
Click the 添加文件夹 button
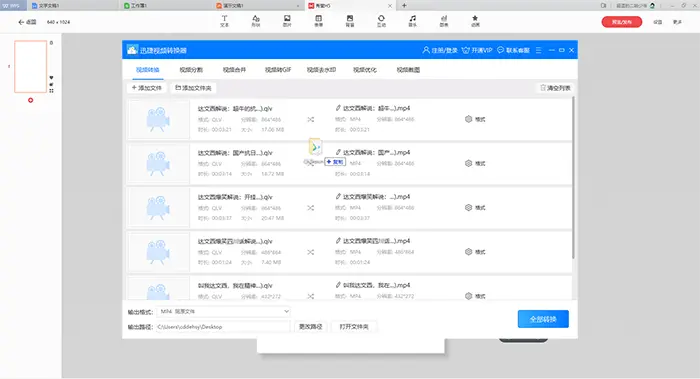click(x=193, y=88)
